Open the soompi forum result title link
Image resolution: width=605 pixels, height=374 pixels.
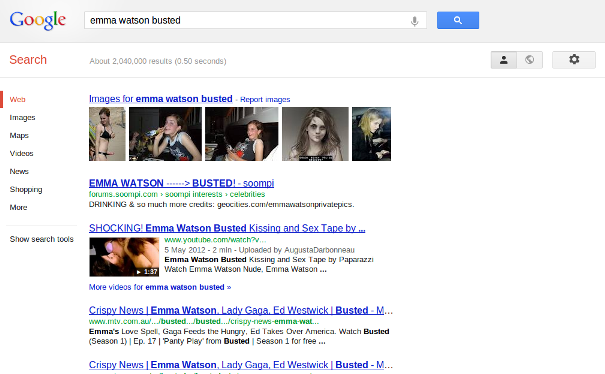(x=181, y=183)
